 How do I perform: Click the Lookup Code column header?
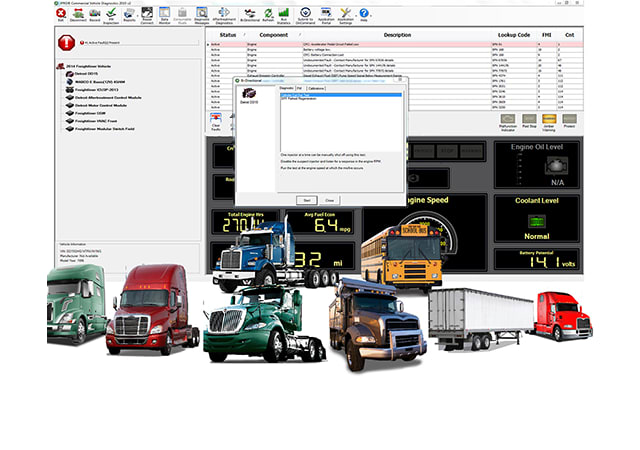514,35
